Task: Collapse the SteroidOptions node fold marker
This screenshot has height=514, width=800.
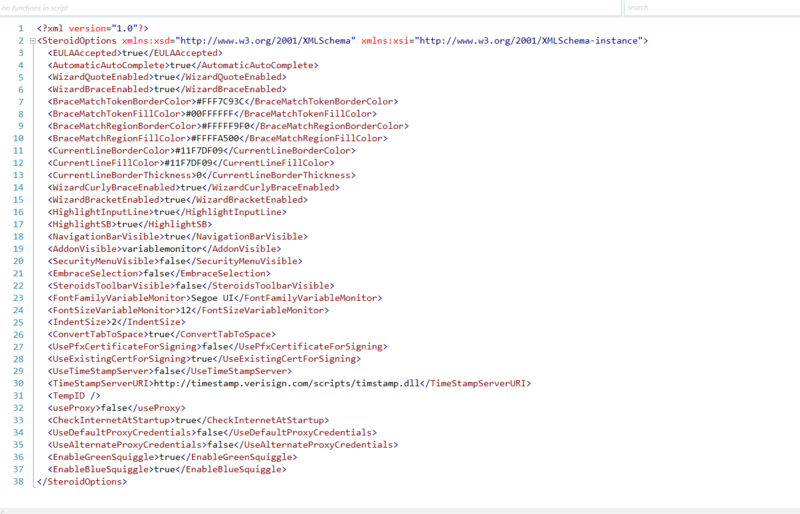Action: 33,41
